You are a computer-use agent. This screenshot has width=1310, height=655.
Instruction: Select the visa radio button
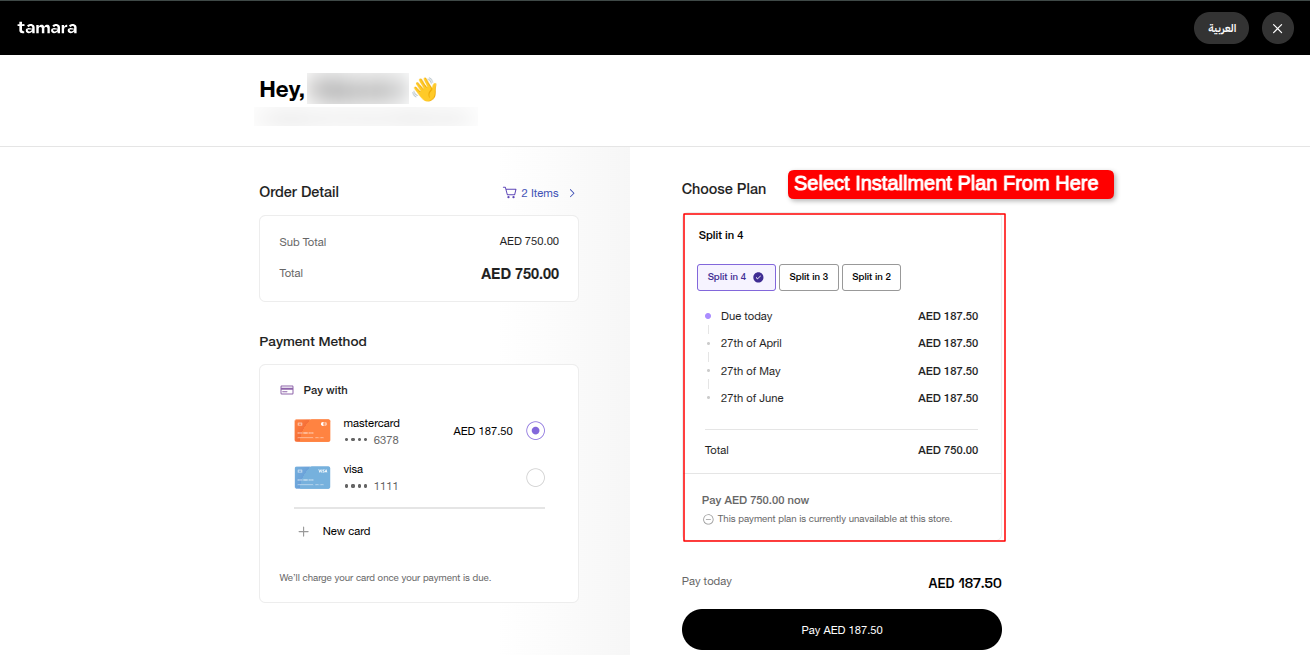click(535, 478)
